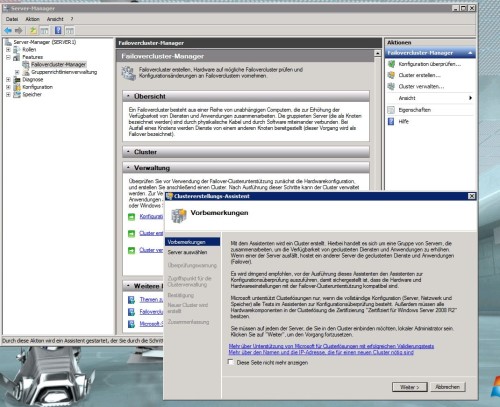Click the Abbrechen button
The width and height of the screenshot is (500, 407).
pos(448,387)
